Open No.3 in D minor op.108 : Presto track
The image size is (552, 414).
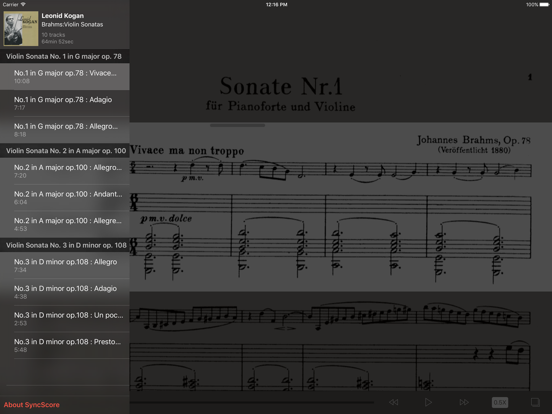(x=65, y=345)
